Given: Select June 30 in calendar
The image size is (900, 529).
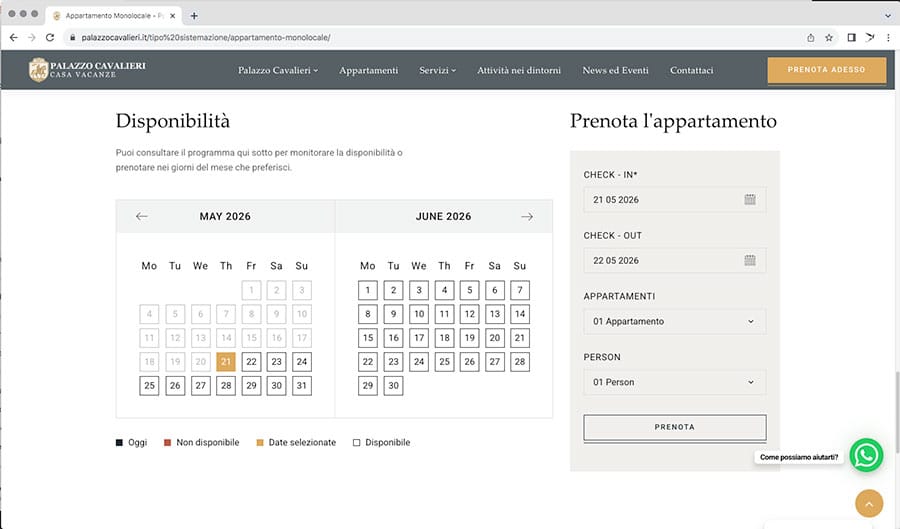Looking at the screenshot, I should point(393,386).
